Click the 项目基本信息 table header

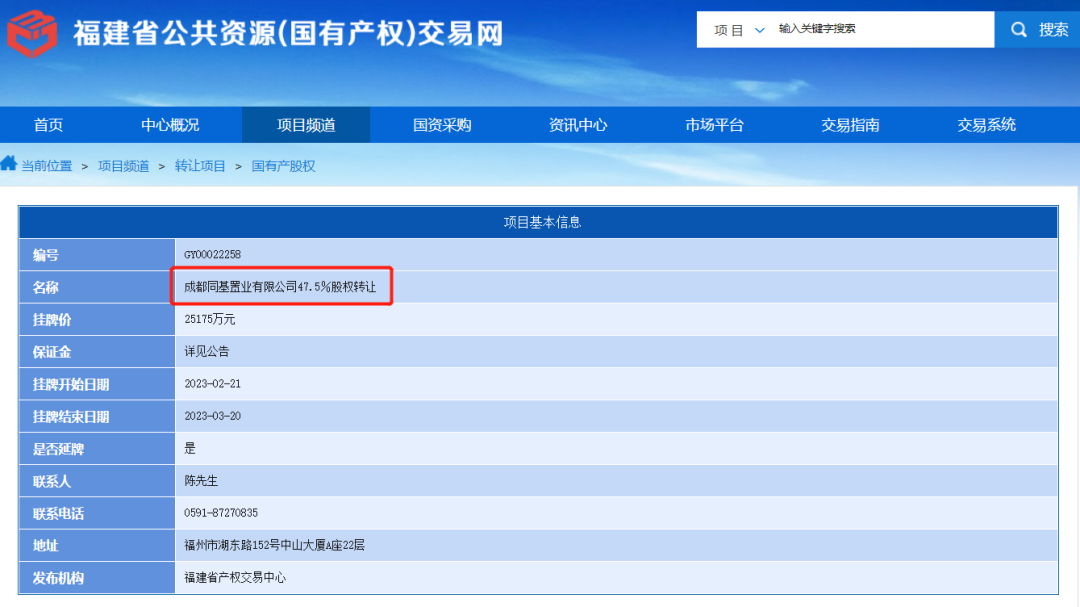539,223
